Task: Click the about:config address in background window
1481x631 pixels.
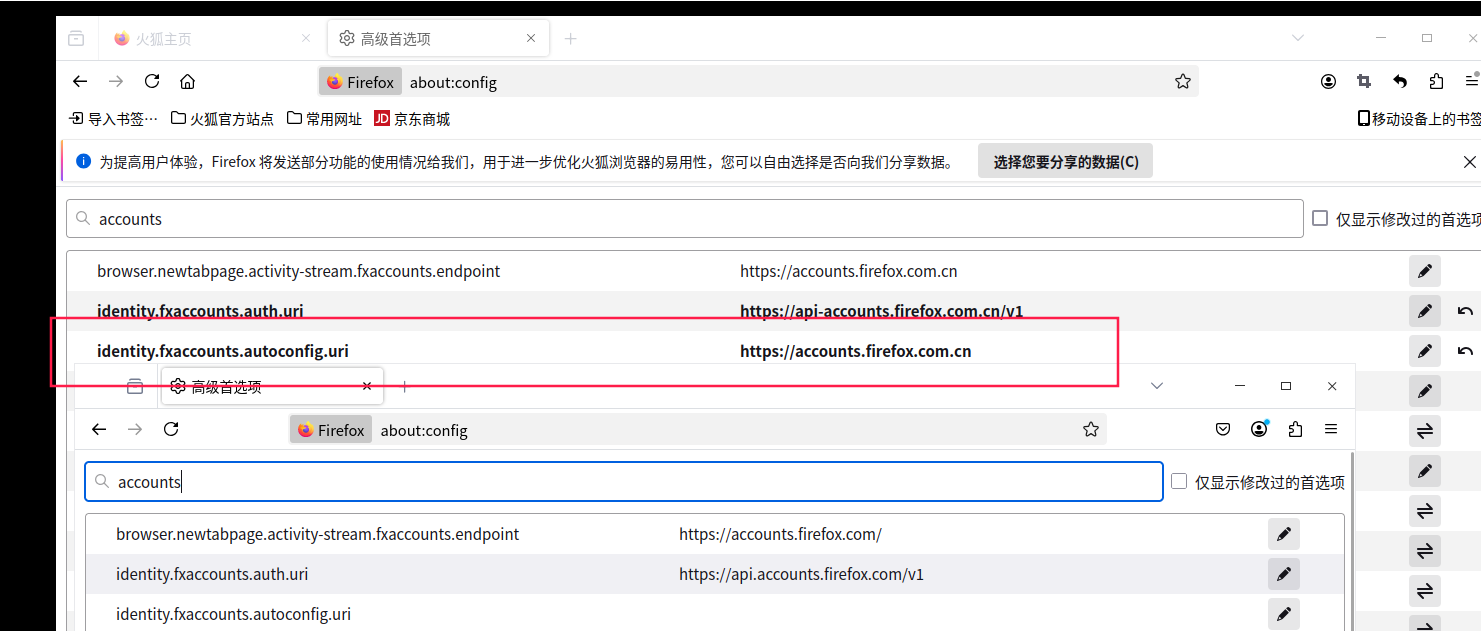Action: 453,82
